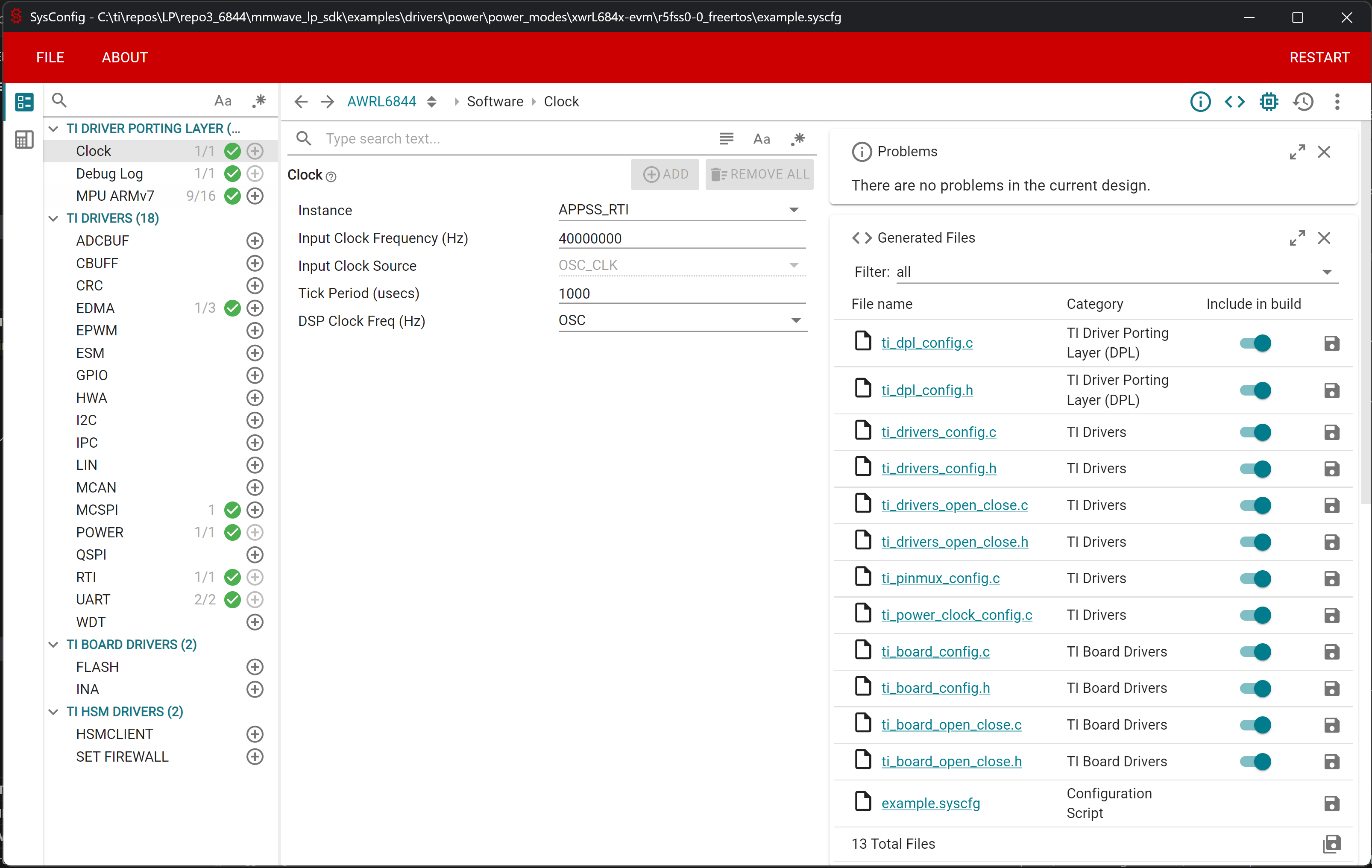Toggle ti_pinmux_config.c include in build

tap(1255, 578)
